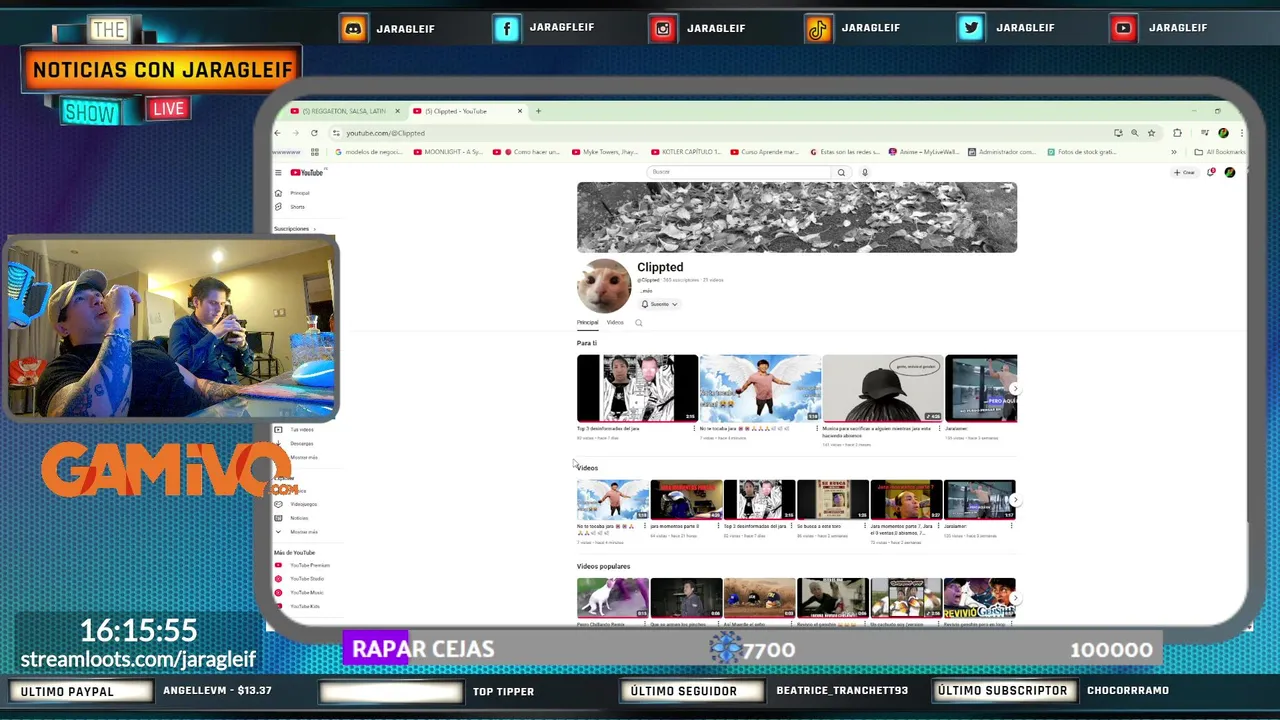Open Chrome profile avatar
The image size is (1280, 720).
point(1223,133)
